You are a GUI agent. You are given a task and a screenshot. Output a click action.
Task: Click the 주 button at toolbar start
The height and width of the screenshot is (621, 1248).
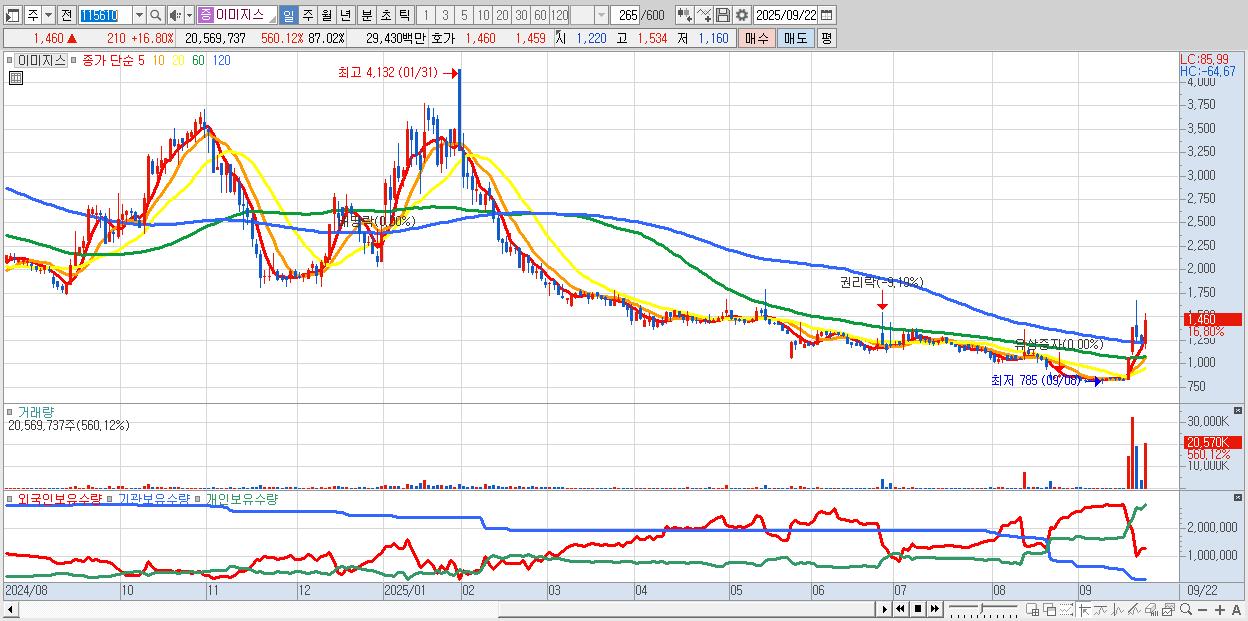[33, 15]
